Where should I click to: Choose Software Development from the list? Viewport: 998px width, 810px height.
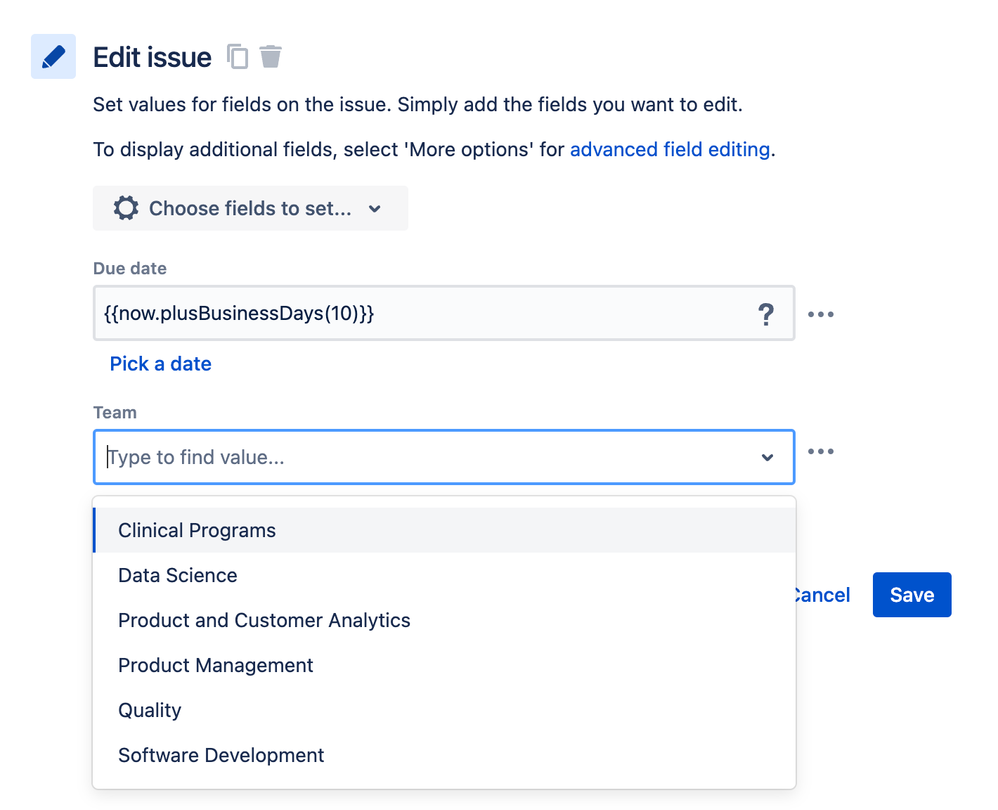[x=221, y=755]
